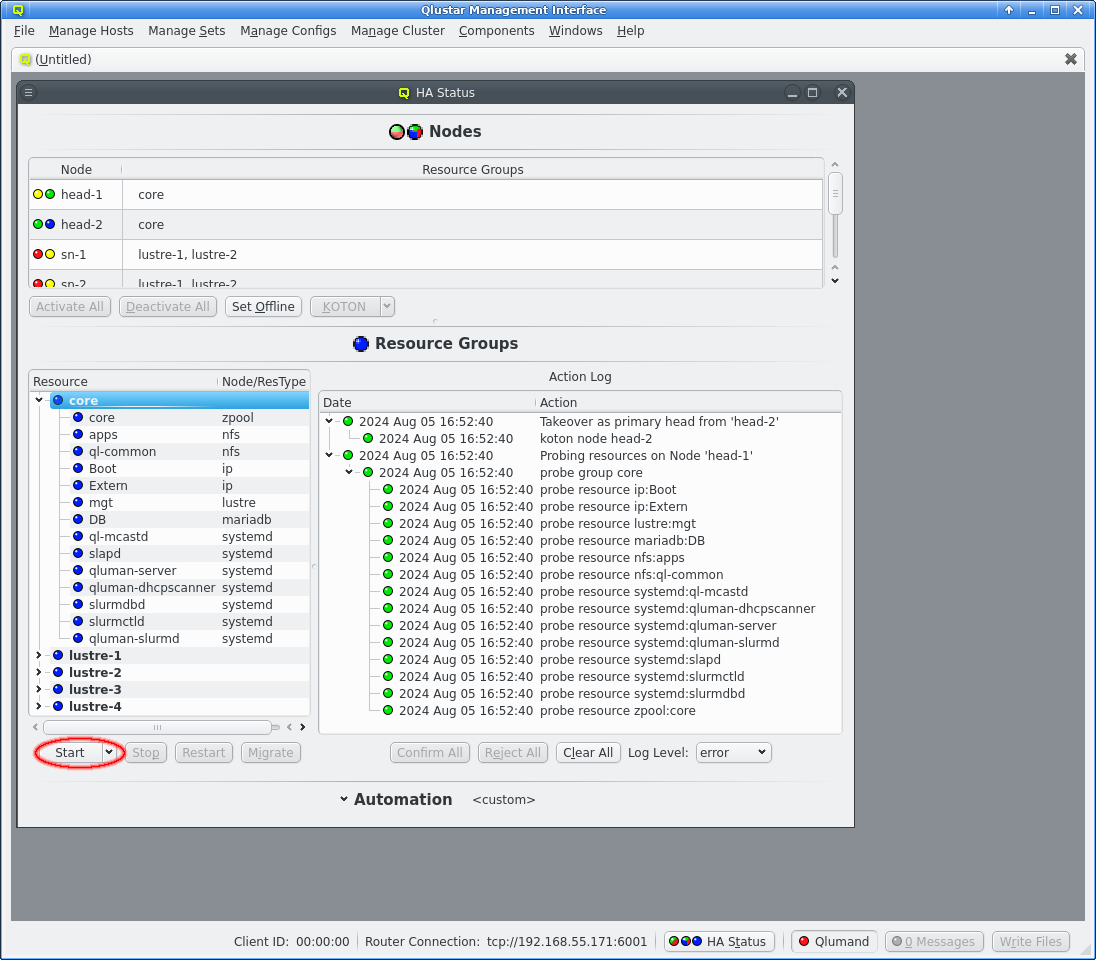The height and width of the screenshot is (960, 1096).
Task: Open the Windows menu
Action: 575,31
